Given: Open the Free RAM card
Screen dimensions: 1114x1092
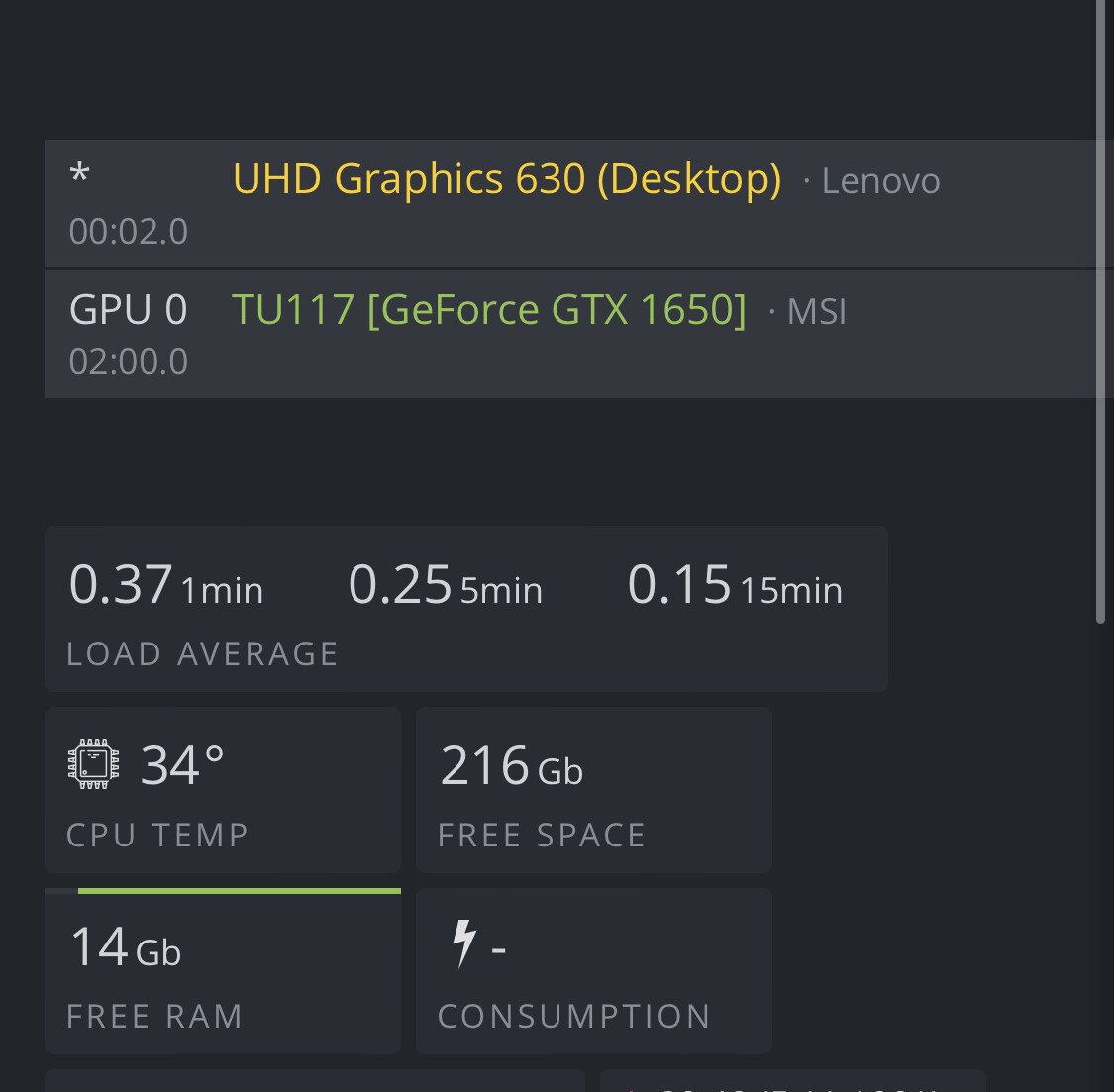Looking at the screenshot, I should [x=222, y=973].
